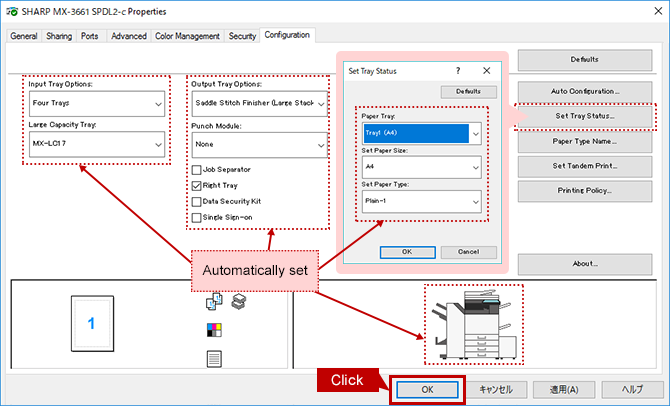The image size is (670, 406).
Task: Open the Large Capacity Tray dropdown
Action: point(97,144)
